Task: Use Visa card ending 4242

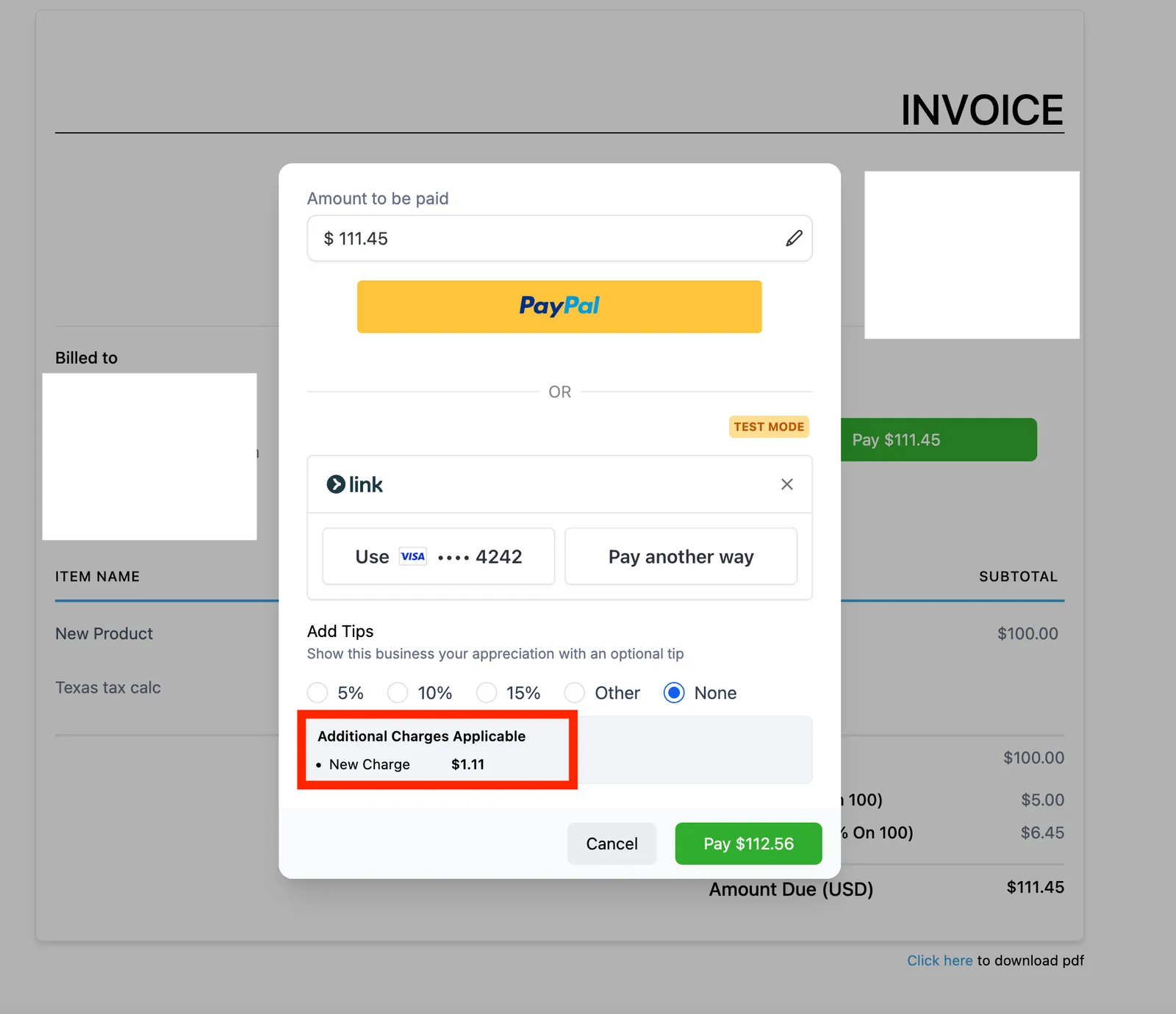Action: (438, 556)
